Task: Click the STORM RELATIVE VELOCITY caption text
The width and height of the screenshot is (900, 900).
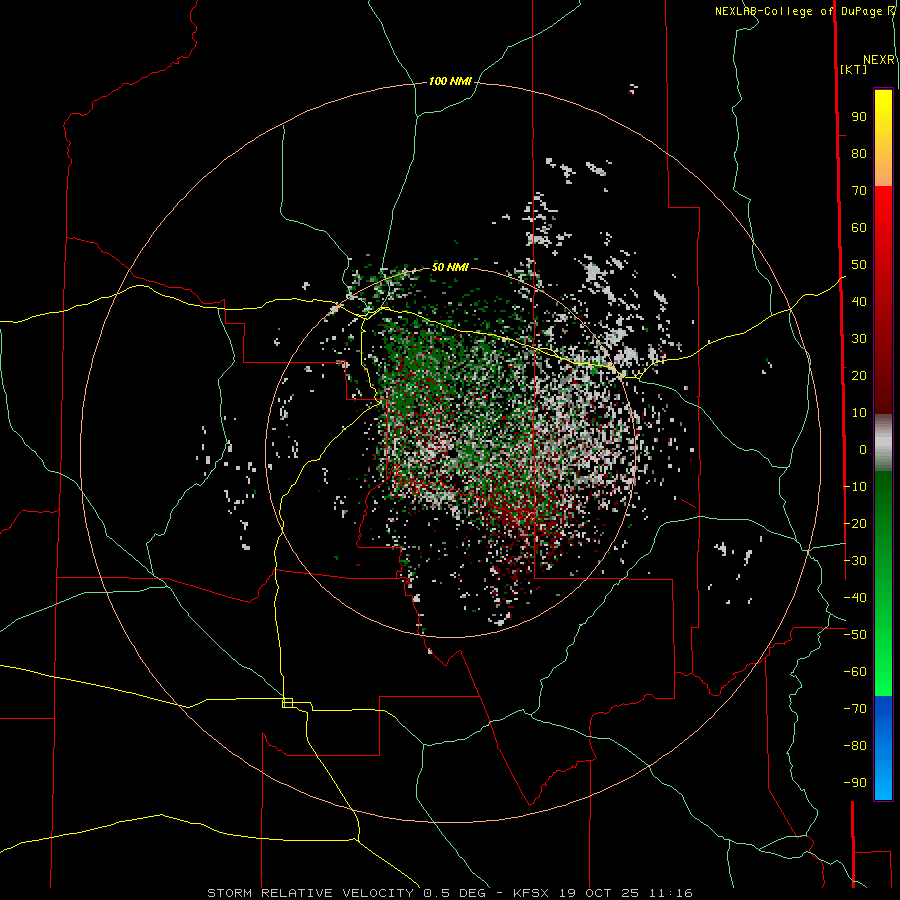Action: [311, 893]
